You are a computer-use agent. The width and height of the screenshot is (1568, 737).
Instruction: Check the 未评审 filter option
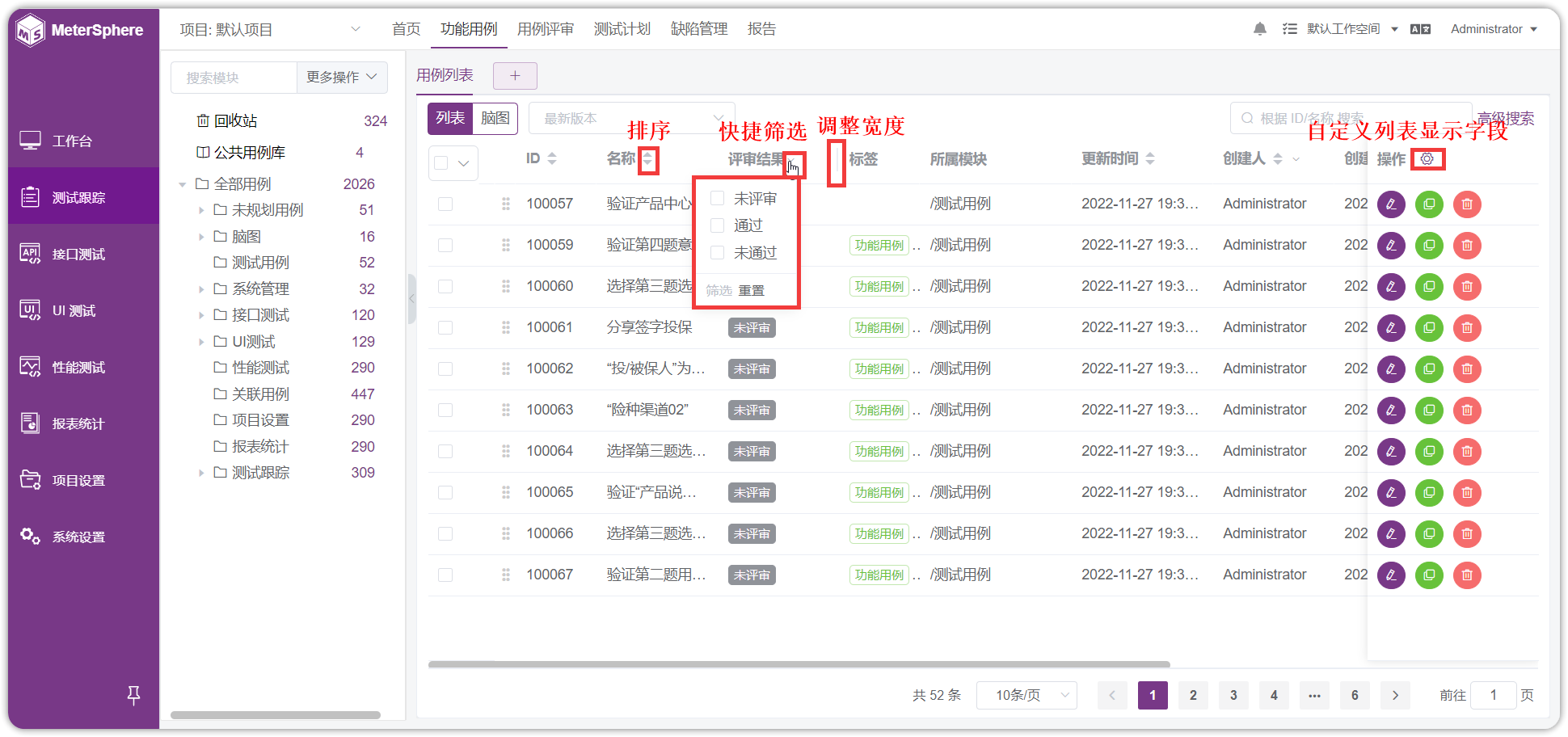tap(717, 199)
